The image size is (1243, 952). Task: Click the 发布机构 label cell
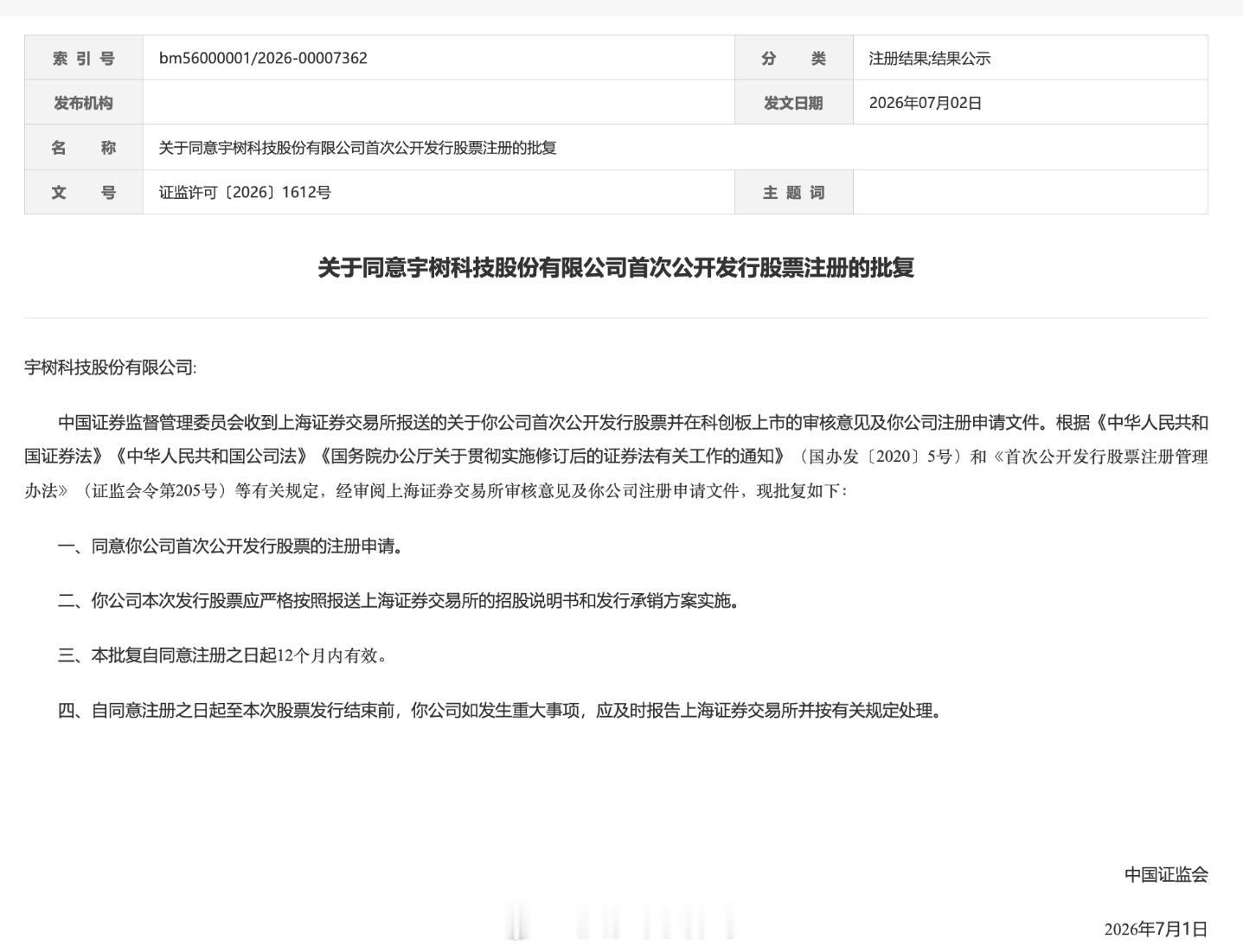pyautogui.click(x=84, y=103)
